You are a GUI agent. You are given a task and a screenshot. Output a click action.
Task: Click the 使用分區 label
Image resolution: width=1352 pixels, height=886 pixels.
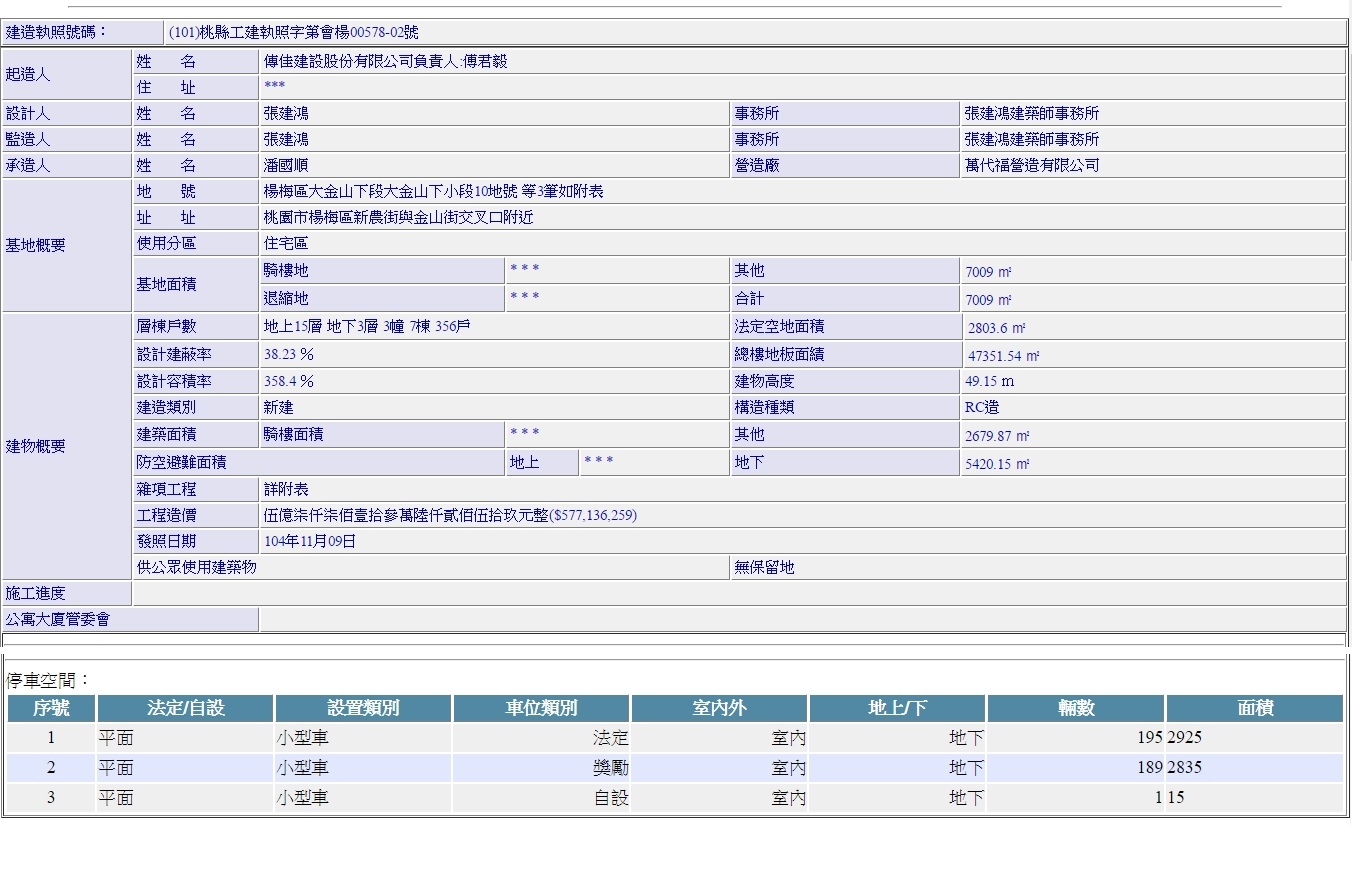[166, 243]
